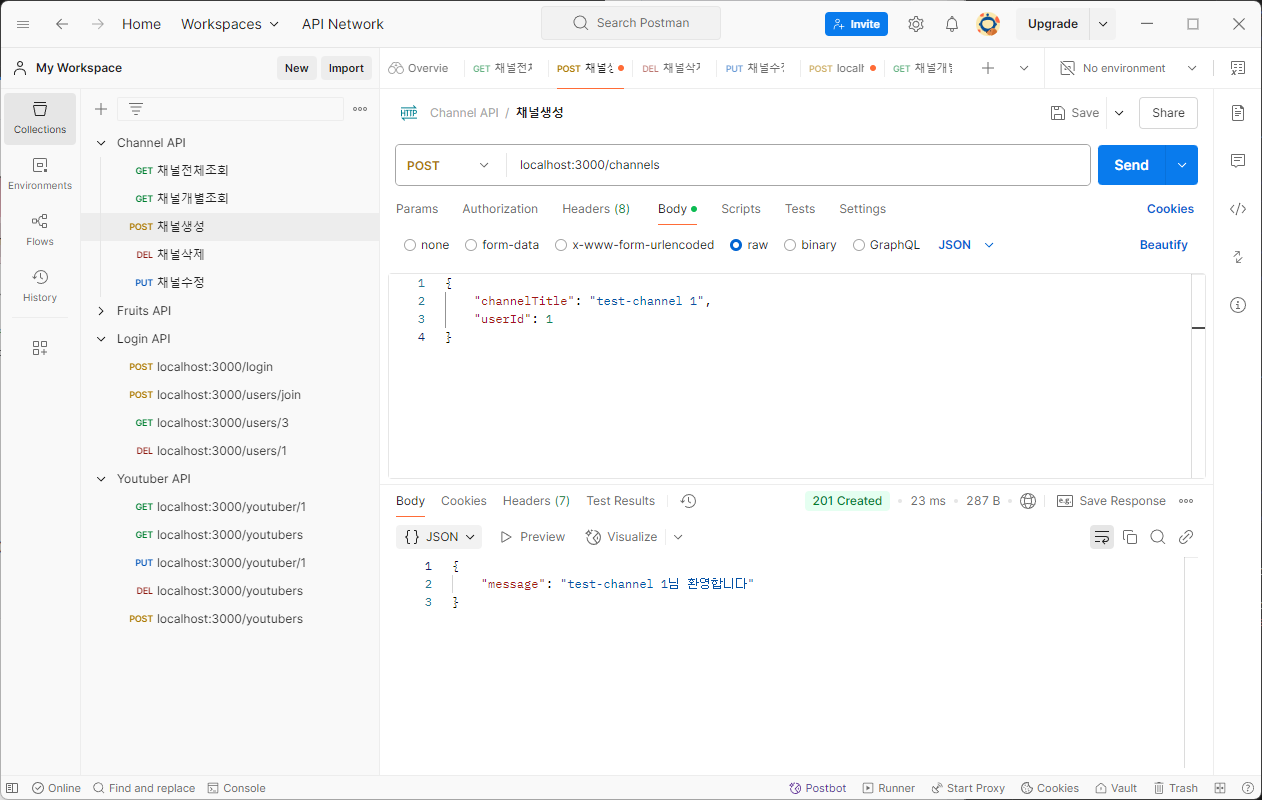
Task: Open Comments icon in right sidebar
Action: pos(1238,161)
